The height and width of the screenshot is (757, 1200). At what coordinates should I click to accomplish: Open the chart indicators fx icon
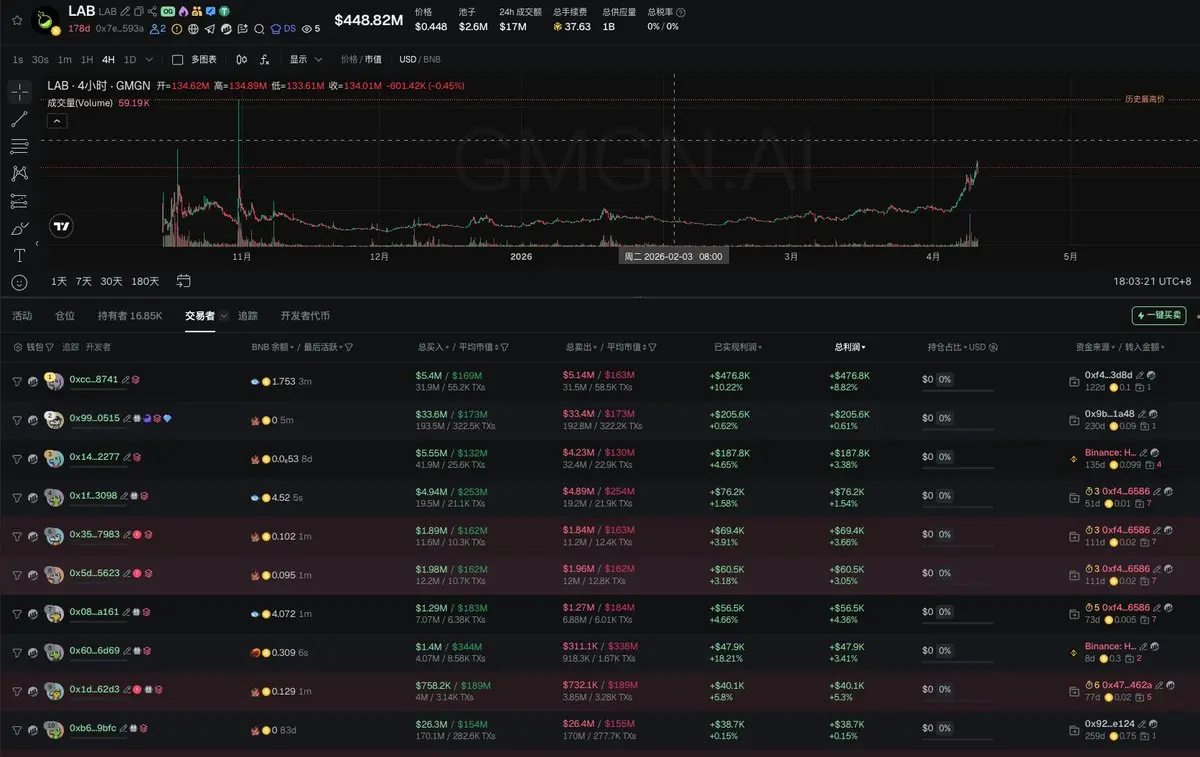264,60
